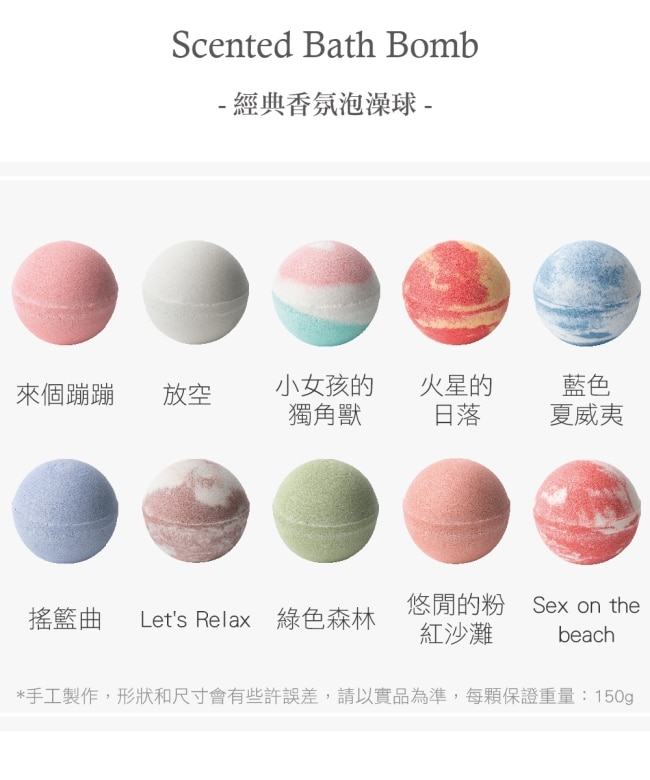
Task: Click the white 放空 bath bomb
Action: 195,292
